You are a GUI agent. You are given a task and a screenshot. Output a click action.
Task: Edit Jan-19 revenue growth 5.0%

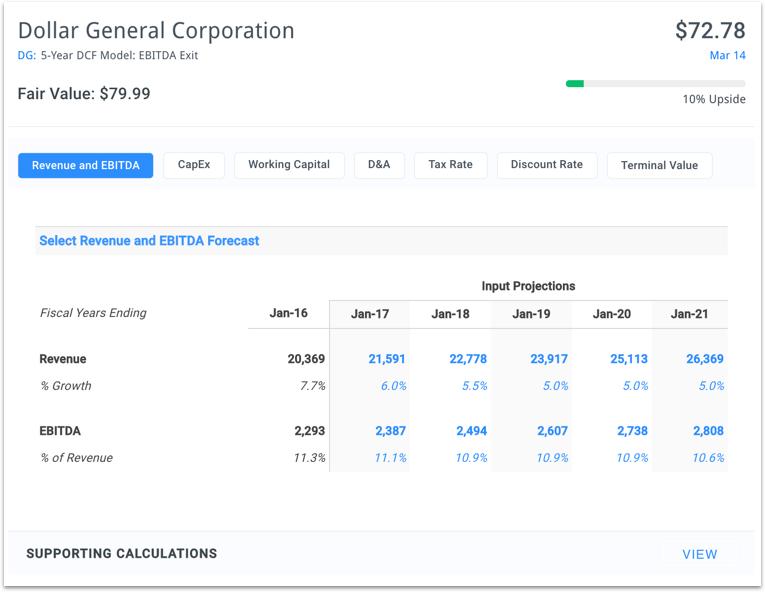point(555,386)
